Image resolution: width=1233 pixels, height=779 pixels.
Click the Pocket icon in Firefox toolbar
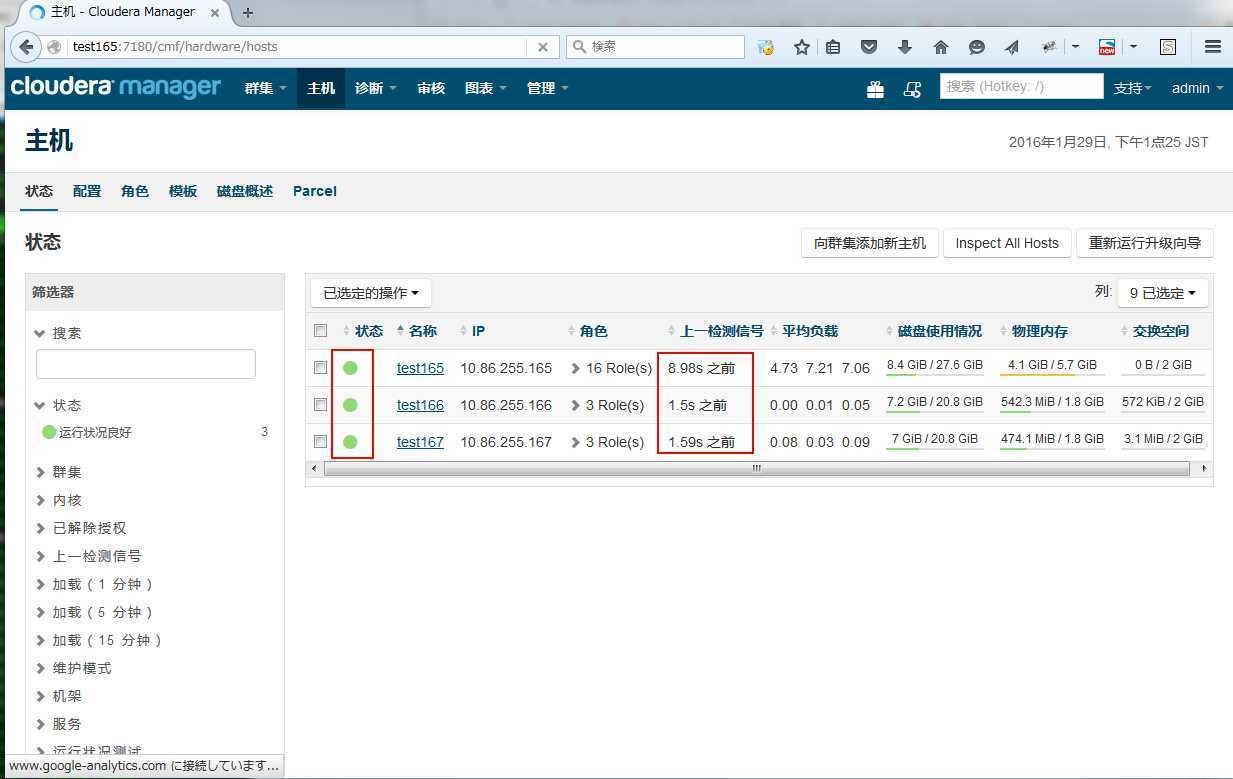pyautogui.click(x=869, y=47)
